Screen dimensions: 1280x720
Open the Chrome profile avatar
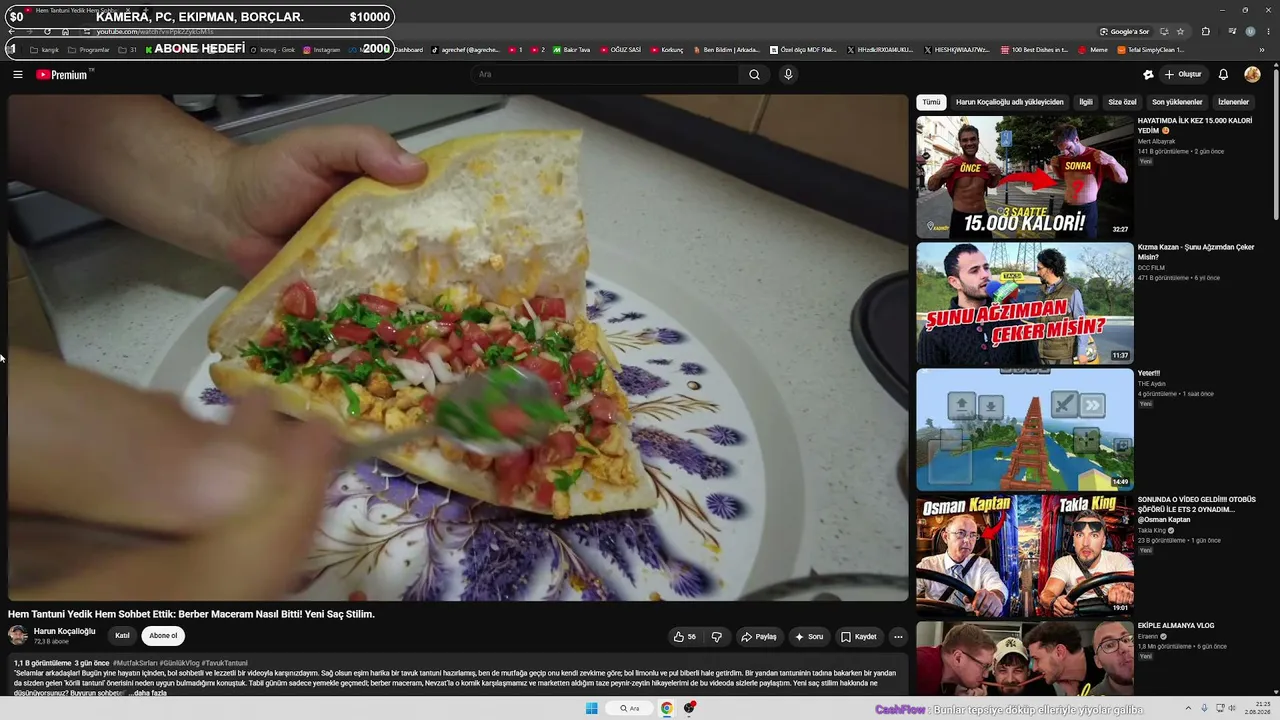pyautogui.click(x=1250, y=31)
